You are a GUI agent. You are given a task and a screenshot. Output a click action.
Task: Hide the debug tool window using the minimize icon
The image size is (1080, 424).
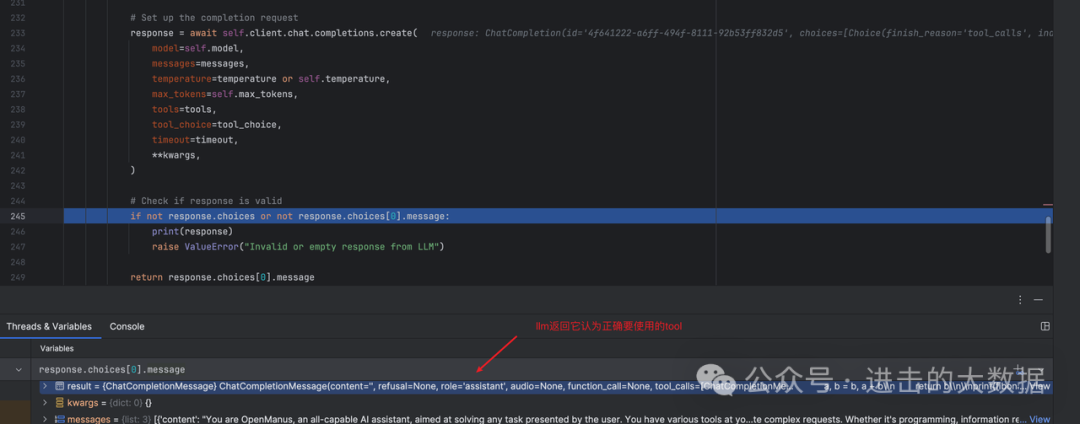pyautogui.click(x=1038, y=300)
